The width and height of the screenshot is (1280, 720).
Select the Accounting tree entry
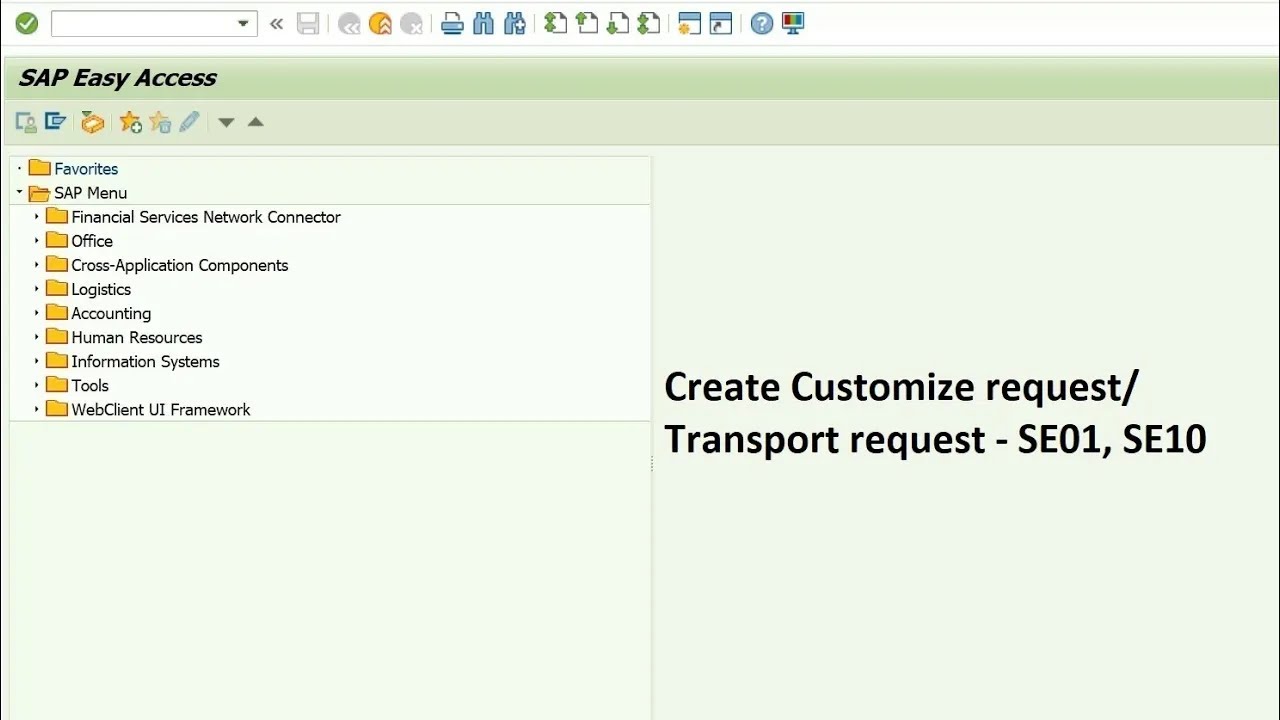pyautogui.click(x=111, y=313)
